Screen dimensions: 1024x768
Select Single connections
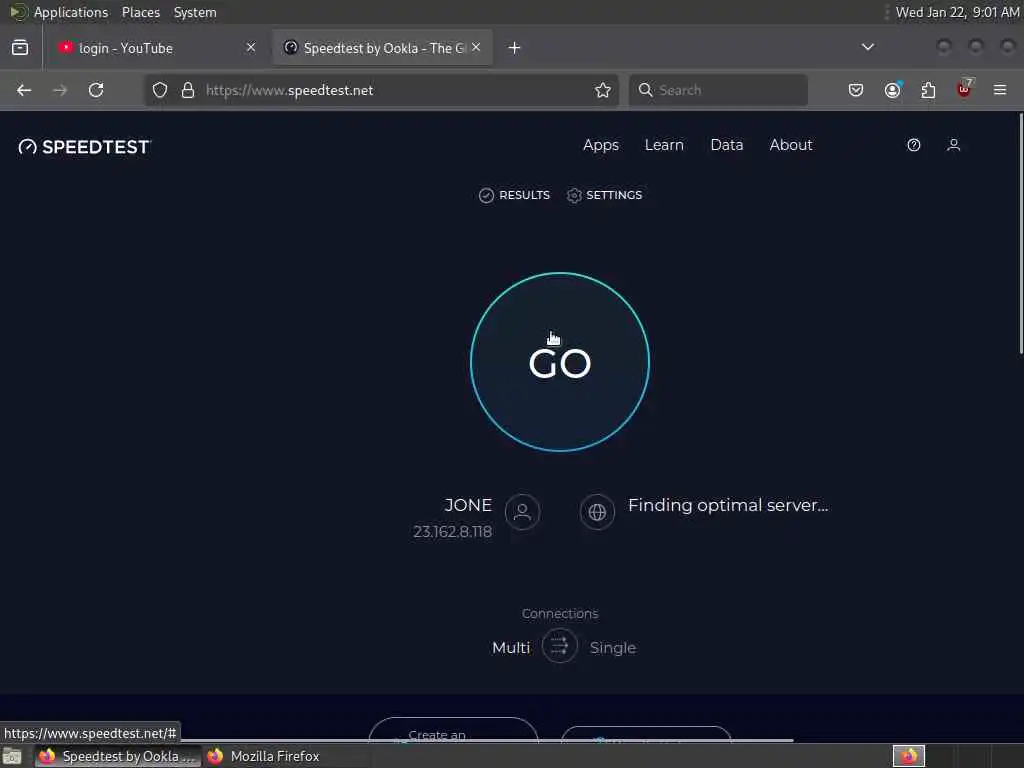click(x=613, y=648)
